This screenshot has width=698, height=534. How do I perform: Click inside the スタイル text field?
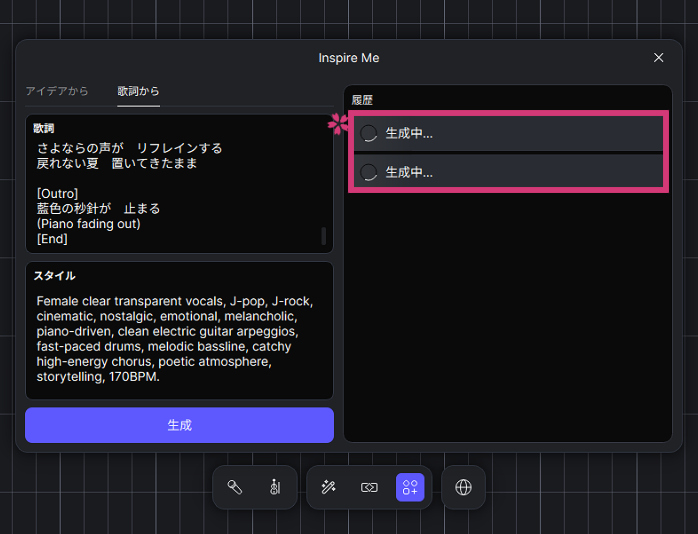(178, 338)
